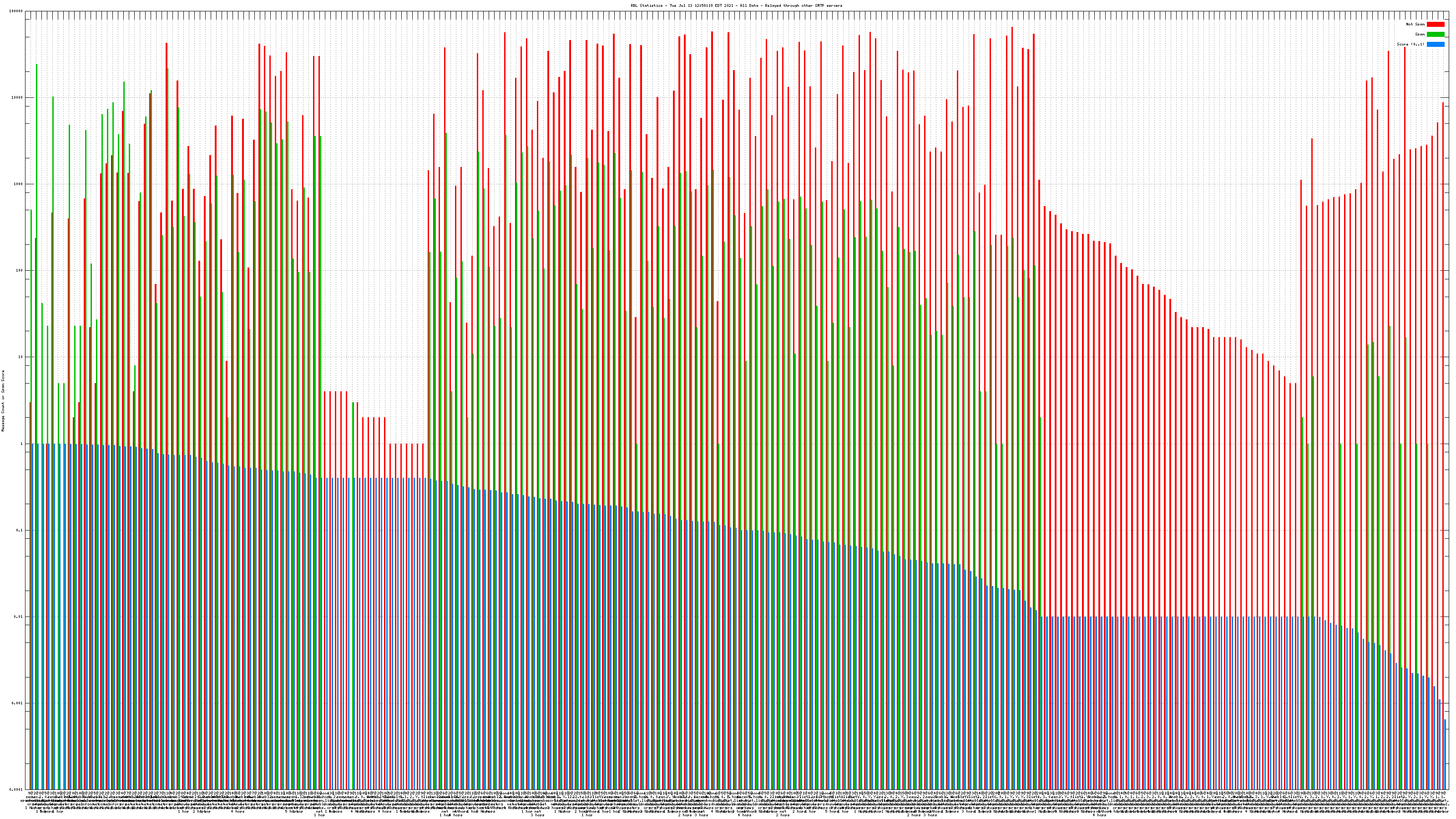Click the 'Score (0..1)' legend label text
This screenshot has height=819, width=1456.
point(1410,44)
